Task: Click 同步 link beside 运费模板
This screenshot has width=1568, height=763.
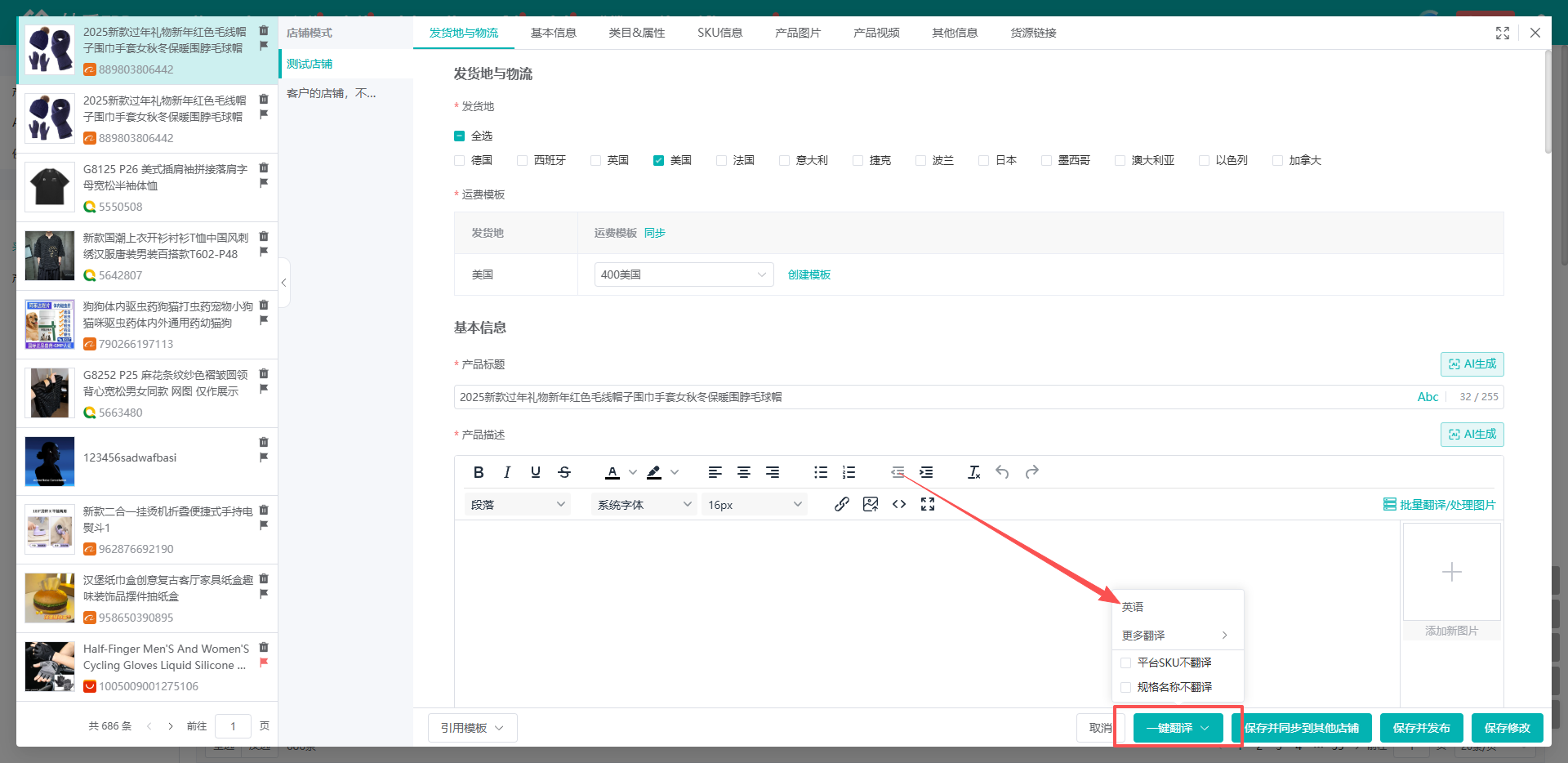Action: coord(655,233)
